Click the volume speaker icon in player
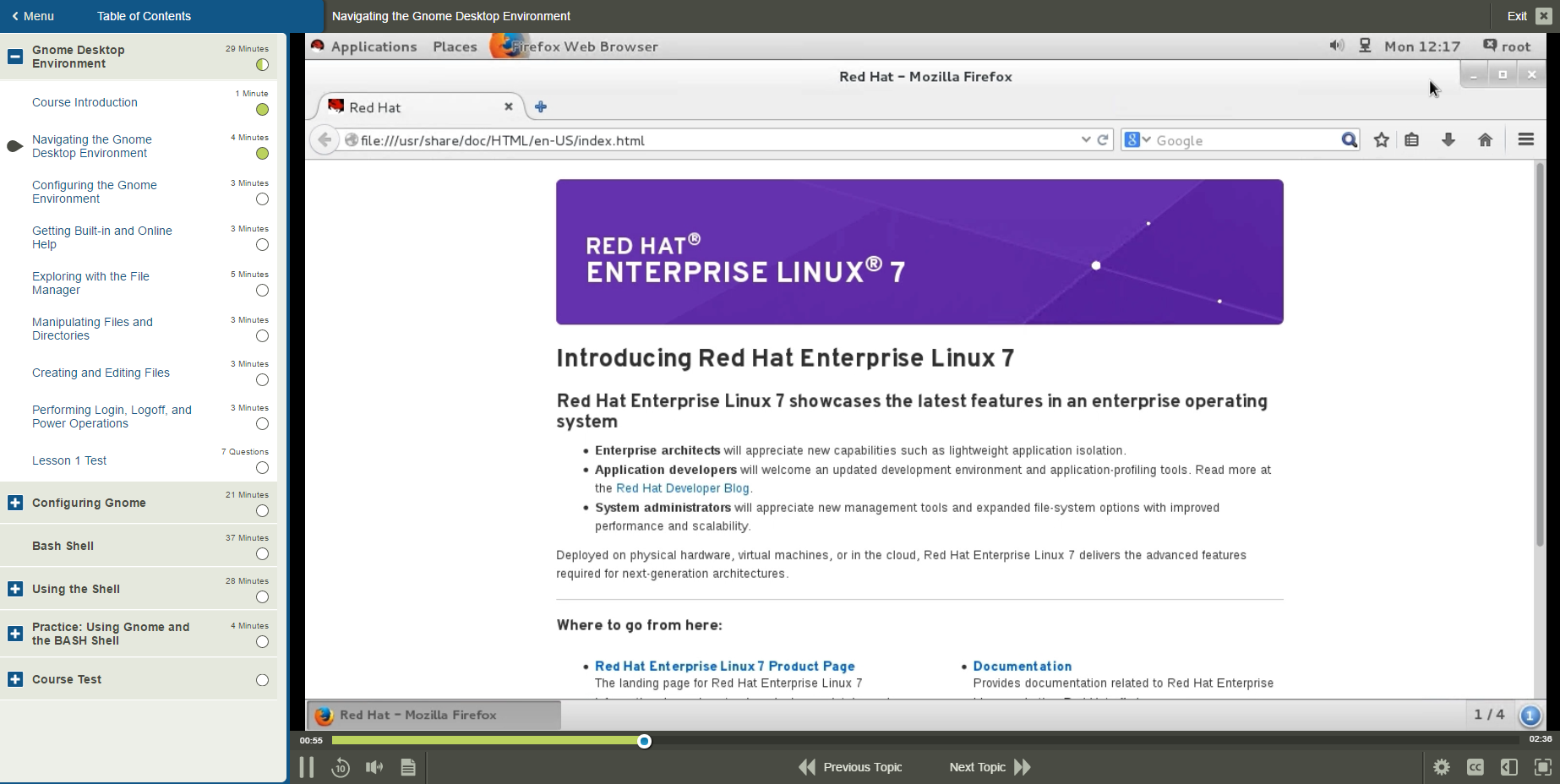The height and width of the screenshot is (784, 1560). click(374, 767)
